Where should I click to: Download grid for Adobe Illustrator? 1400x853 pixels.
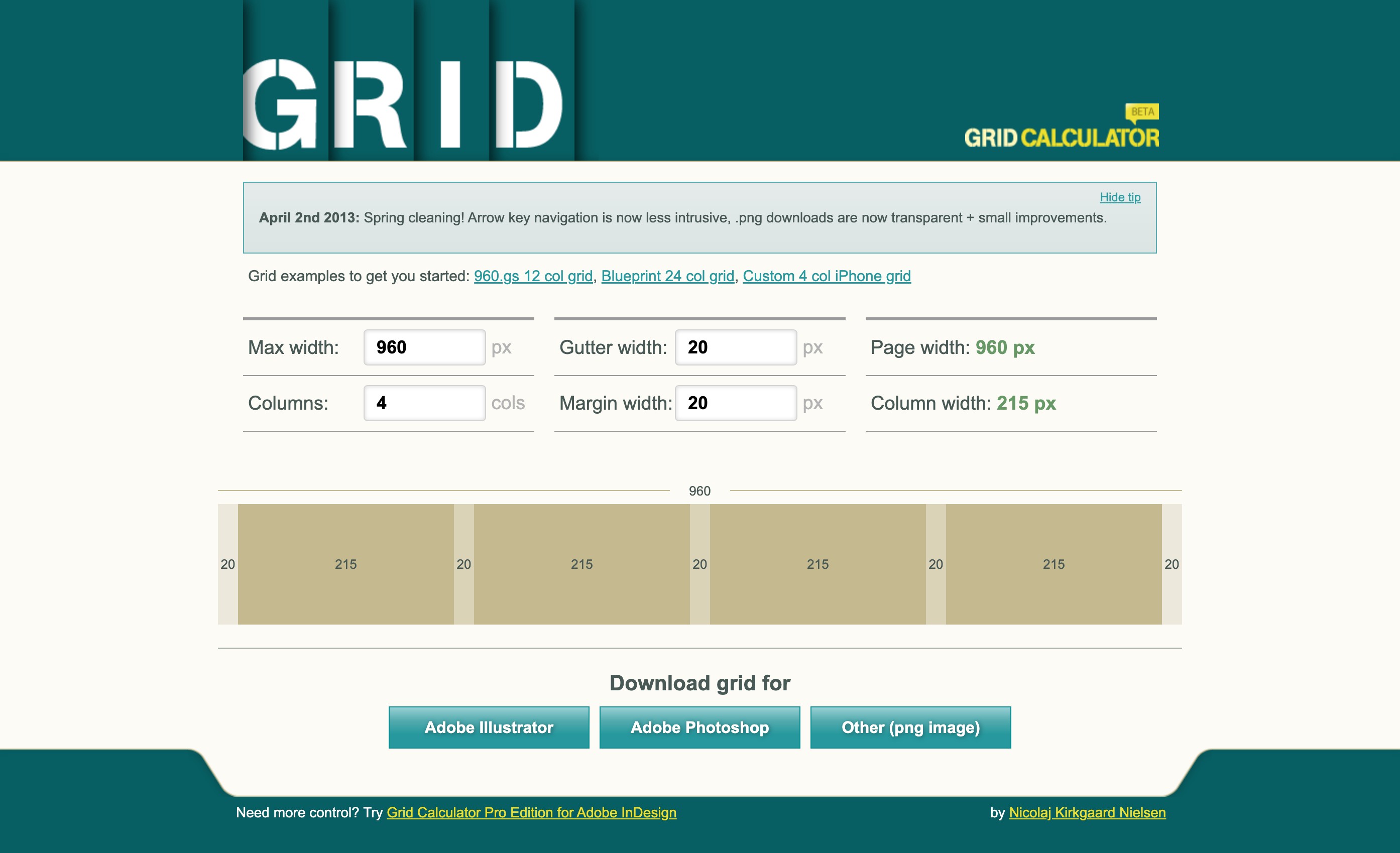489,727
